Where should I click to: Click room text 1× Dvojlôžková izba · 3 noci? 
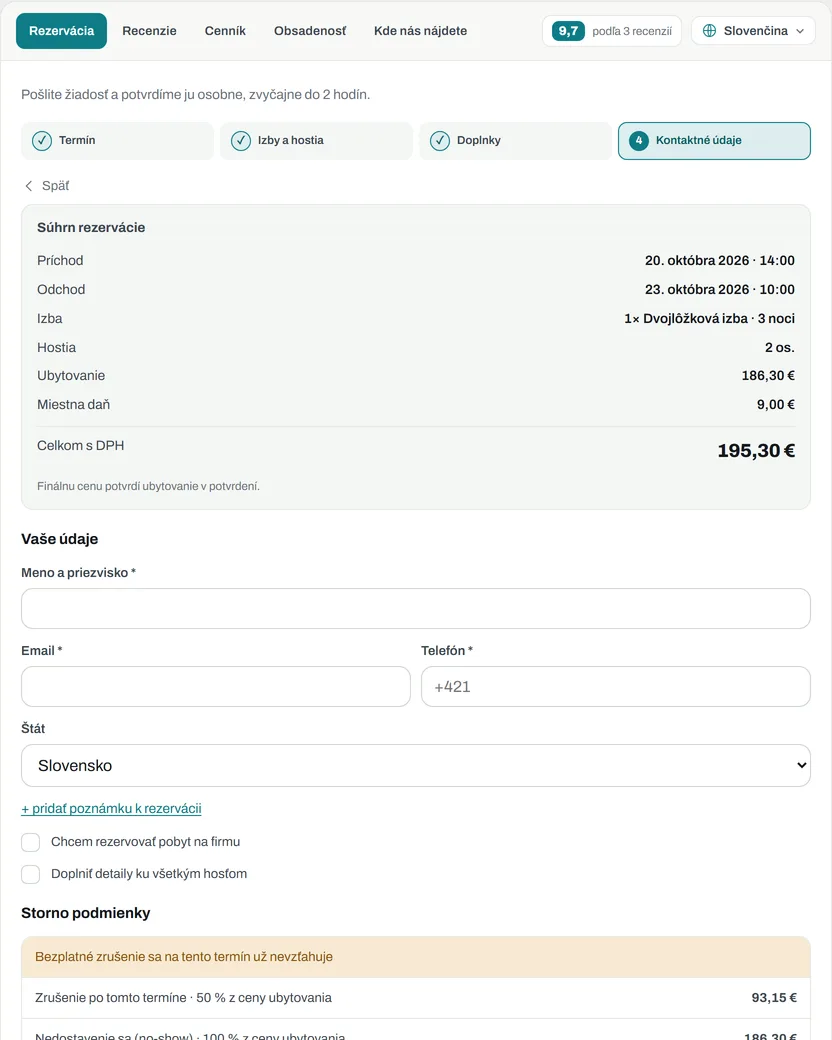(x=709, y=318)
